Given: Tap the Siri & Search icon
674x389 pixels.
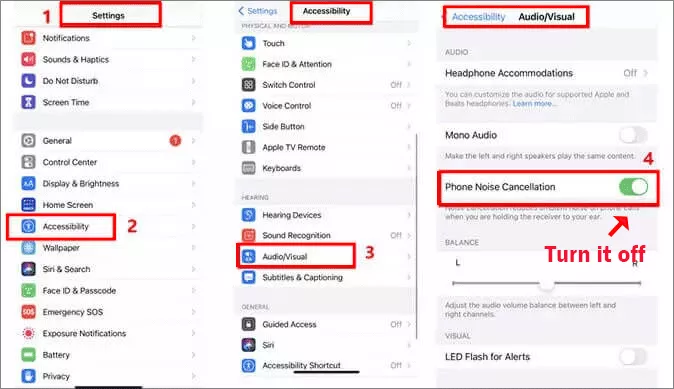Looking at the screenshot, I should 28,269.
